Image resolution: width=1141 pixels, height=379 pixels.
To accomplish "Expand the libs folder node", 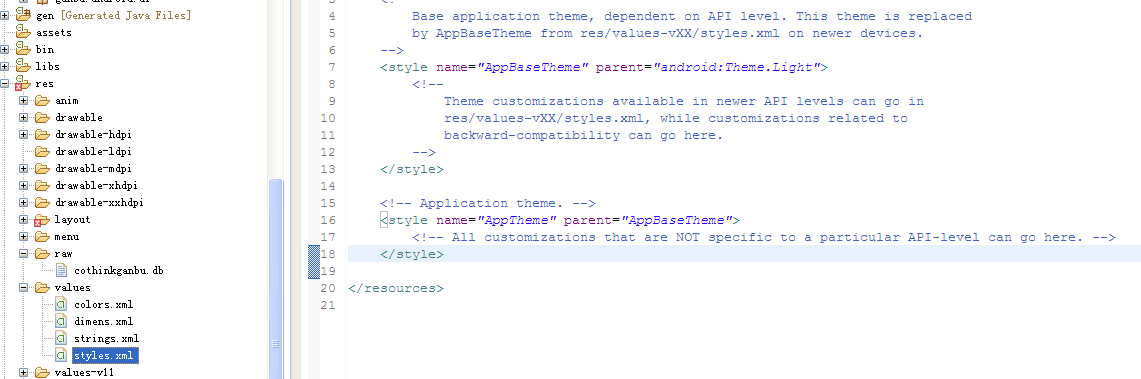I will point(5,66).
